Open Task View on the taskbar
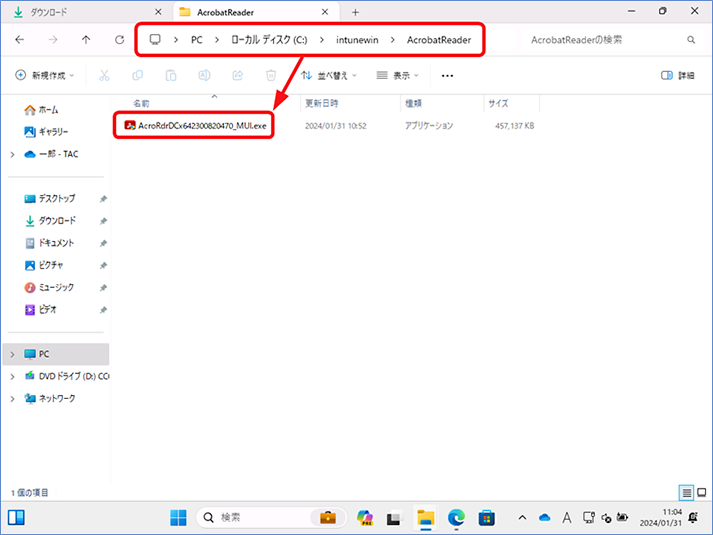This screenshot has width=713, height=535. coord(394,518)
